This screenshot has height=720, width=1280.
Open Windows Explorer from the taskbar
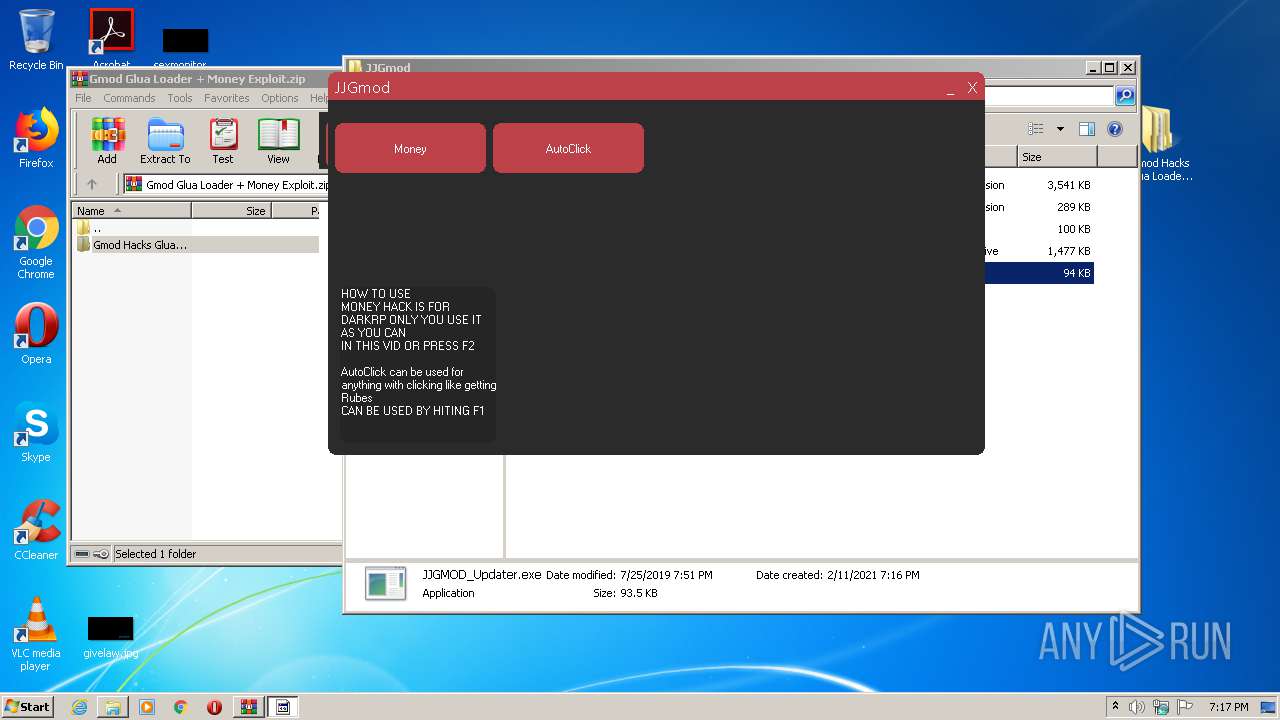(x=113, y=707)
